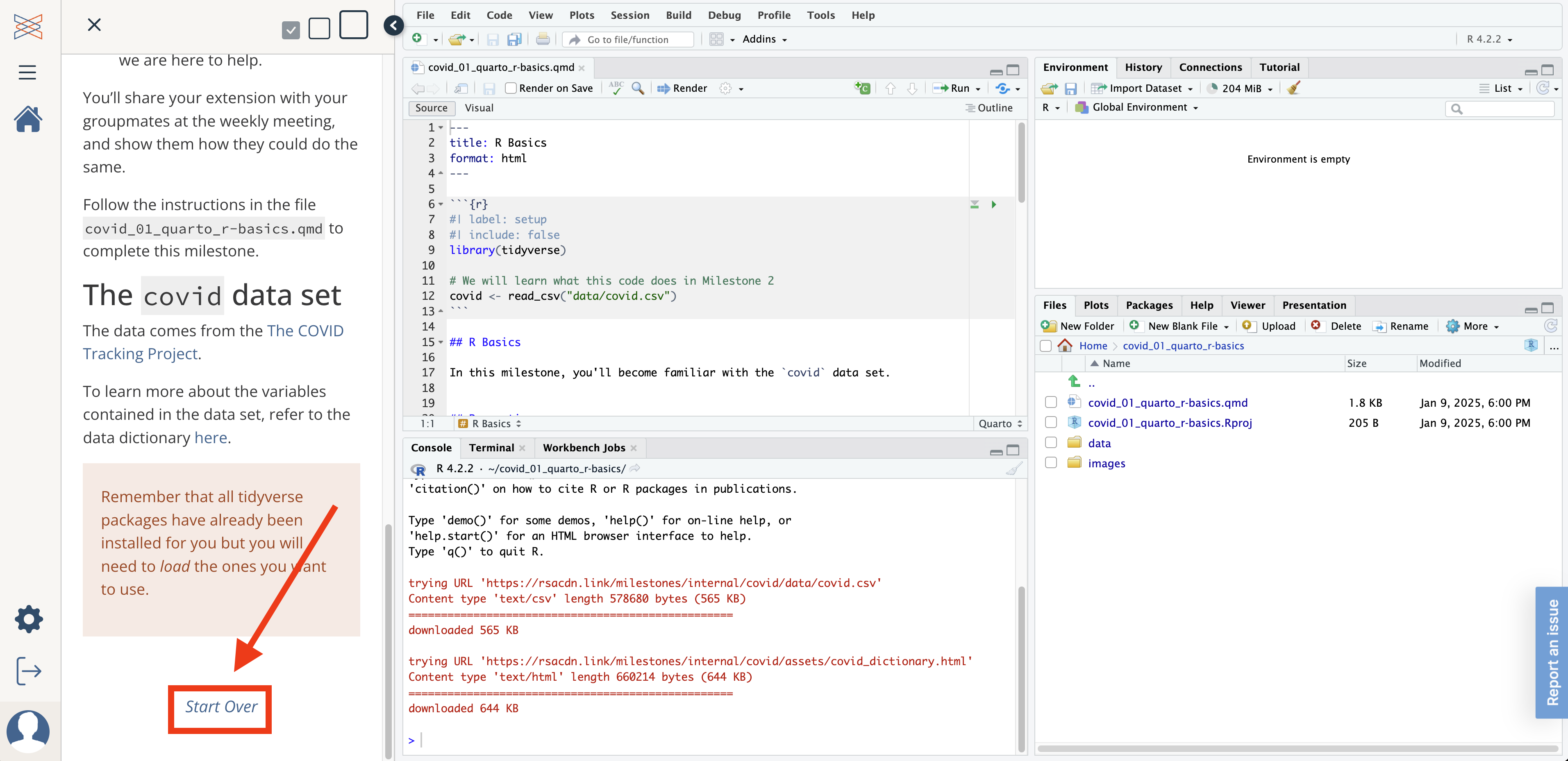Open the Addins dropdown menu
The height and width of the screenshot is (761, 1568).
click(x=764, y=39)
